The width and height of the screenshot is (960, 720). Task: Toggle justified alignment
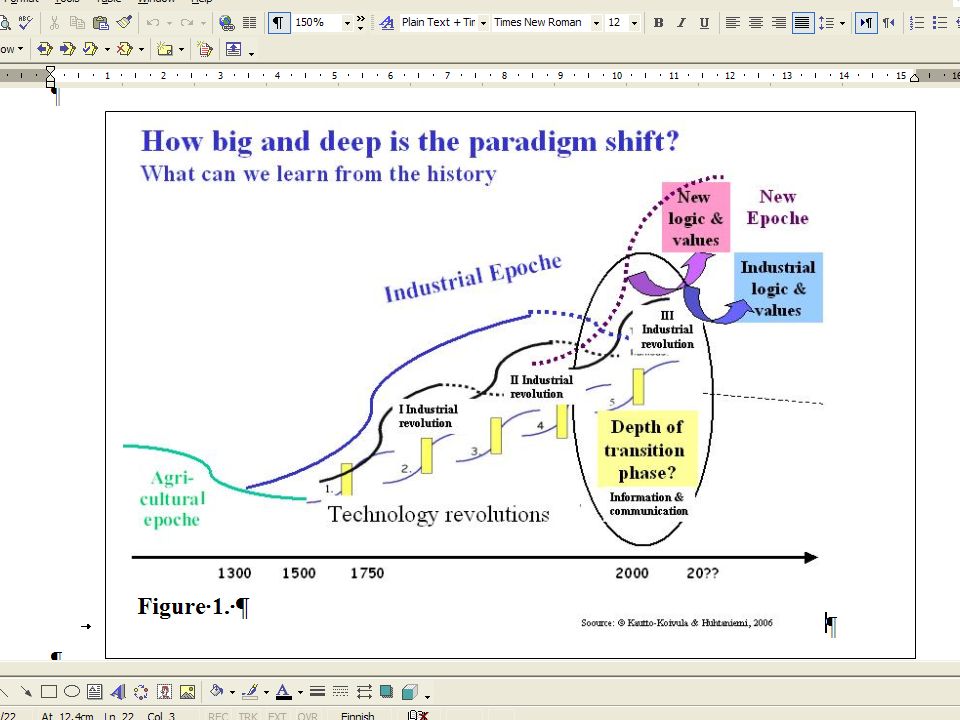802,23
